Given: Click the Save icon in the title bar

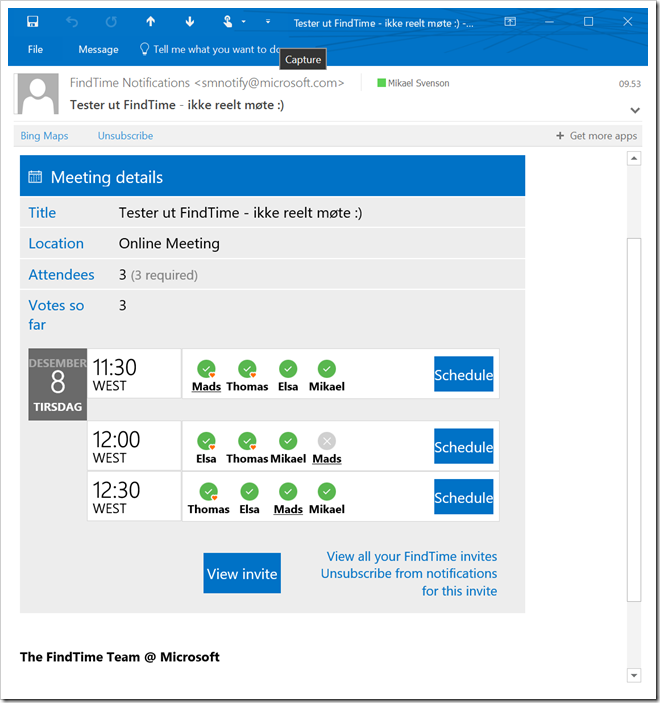Looking at the screenshot, I should [x=32, y=22].
